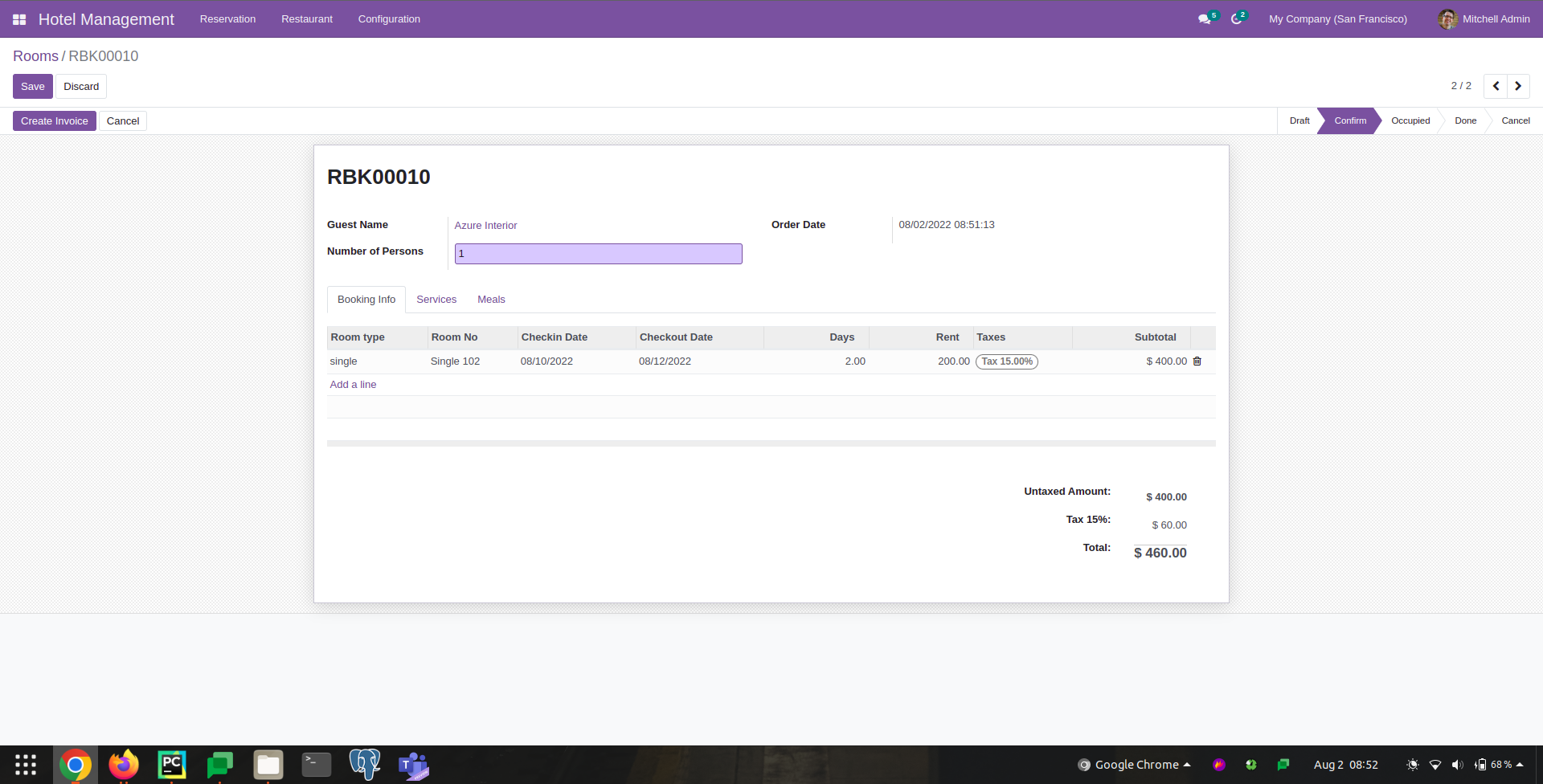Image resolution: width=1543 pixels, height=784 pixels.
Task: Click the 'single' room type cell
Action: (378, 361)
